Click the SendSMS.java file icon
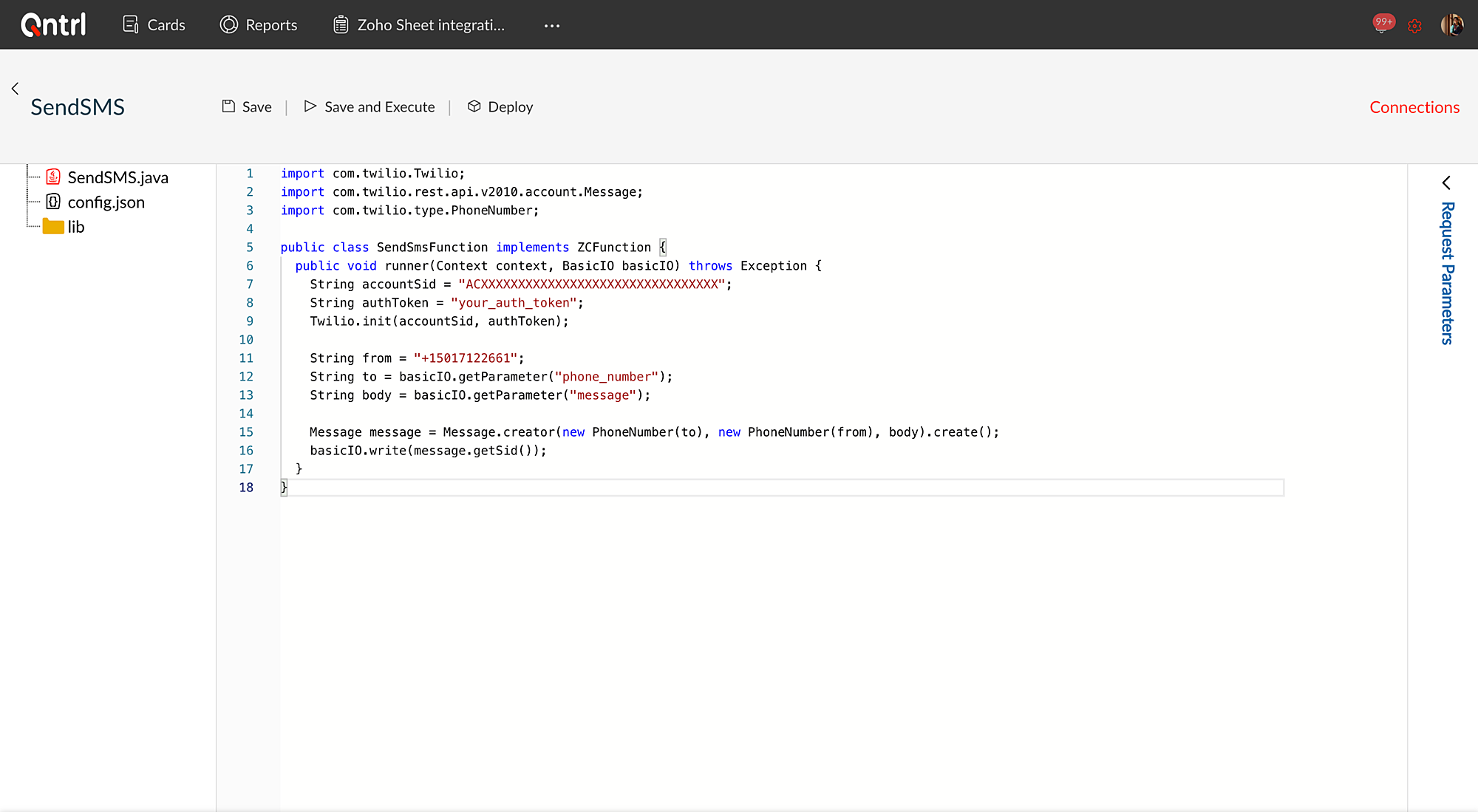The height and width of the screenshot is (812, 1478). [53, 177]
